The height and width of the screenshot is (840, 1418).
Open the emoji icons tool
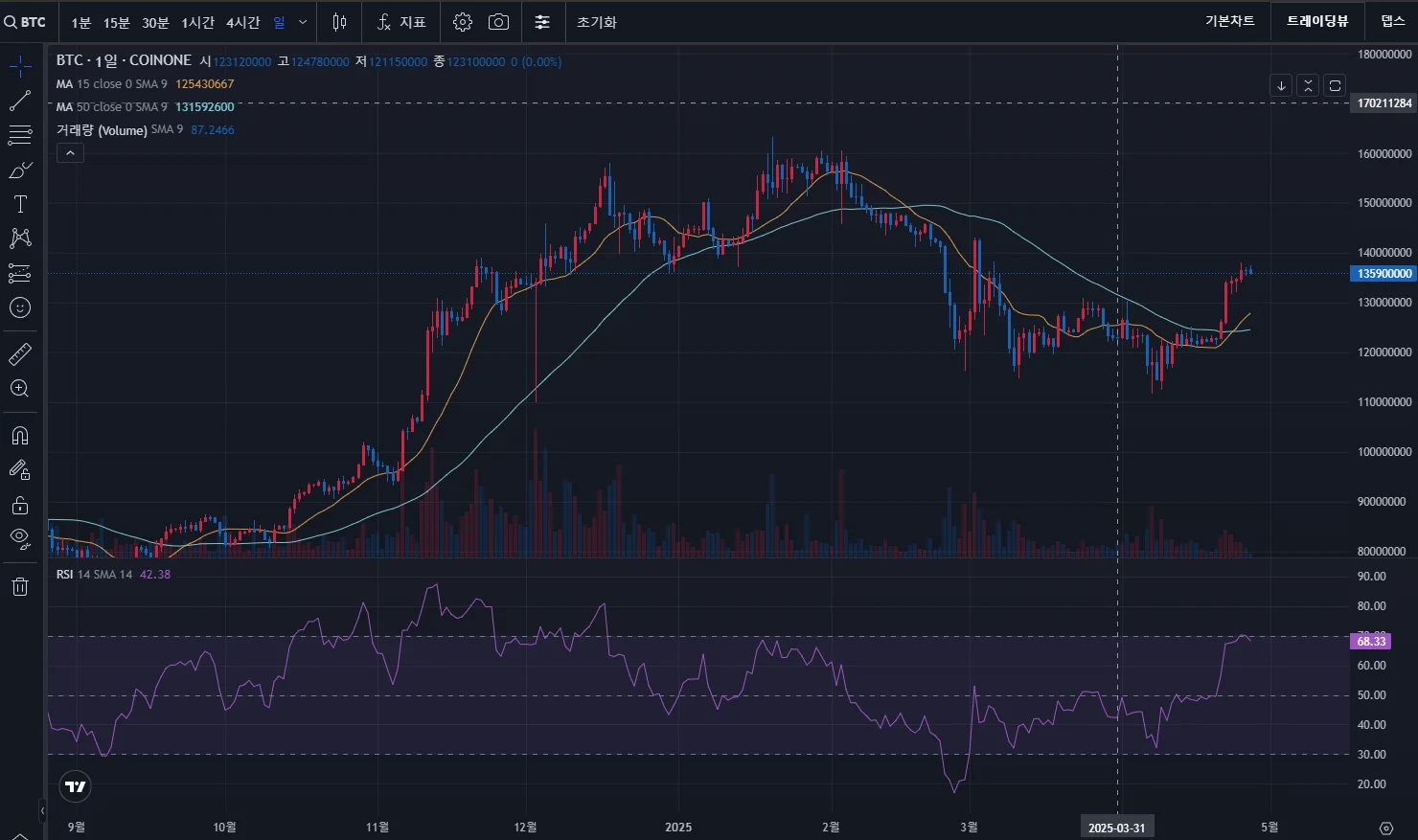pyautogui.click(x=20, y=307)
